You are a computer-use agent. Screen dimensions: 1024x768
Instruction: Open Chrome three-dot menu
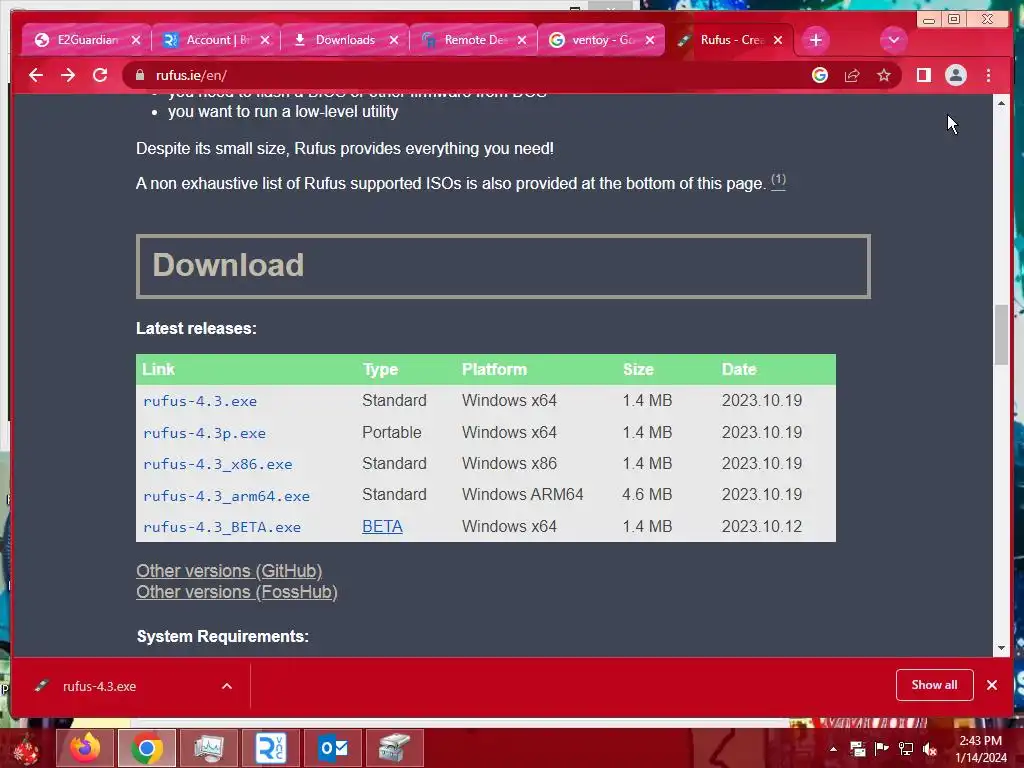(988, 76)
